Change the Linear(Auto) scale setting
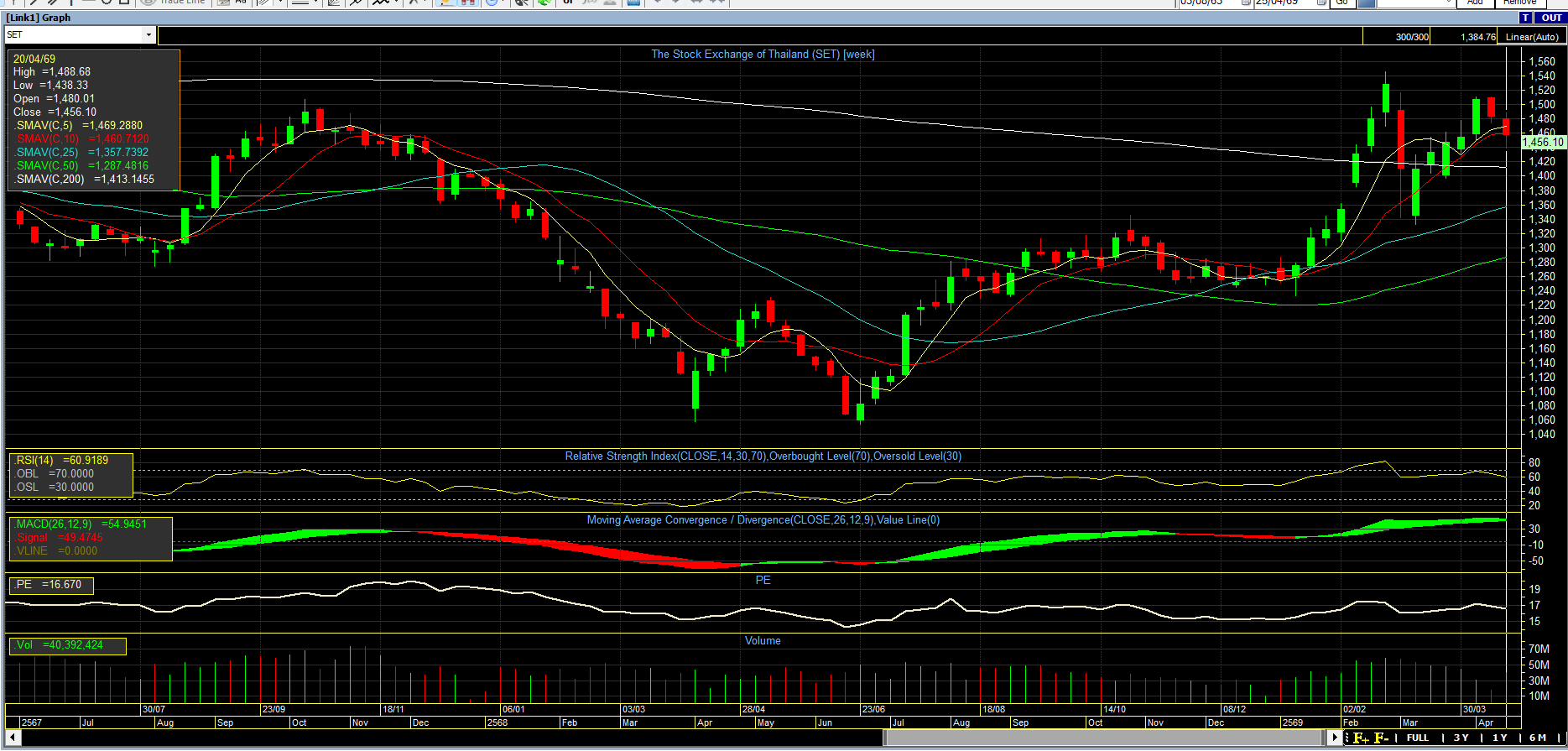 point(1532,37)
